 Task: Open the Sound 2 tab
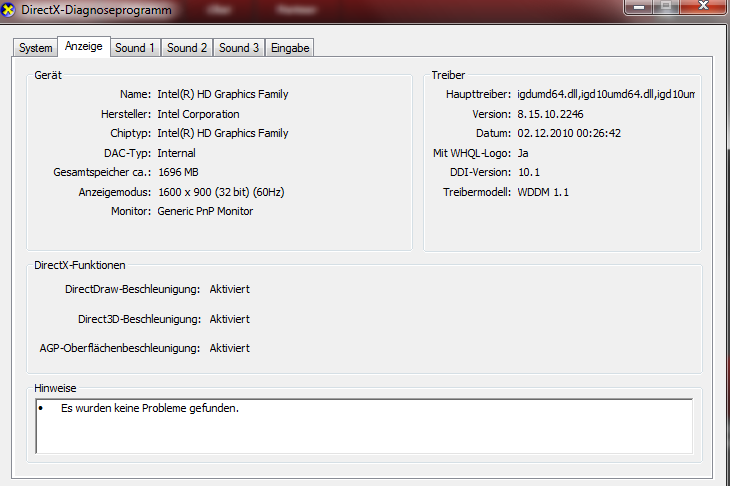pos(187,48)
